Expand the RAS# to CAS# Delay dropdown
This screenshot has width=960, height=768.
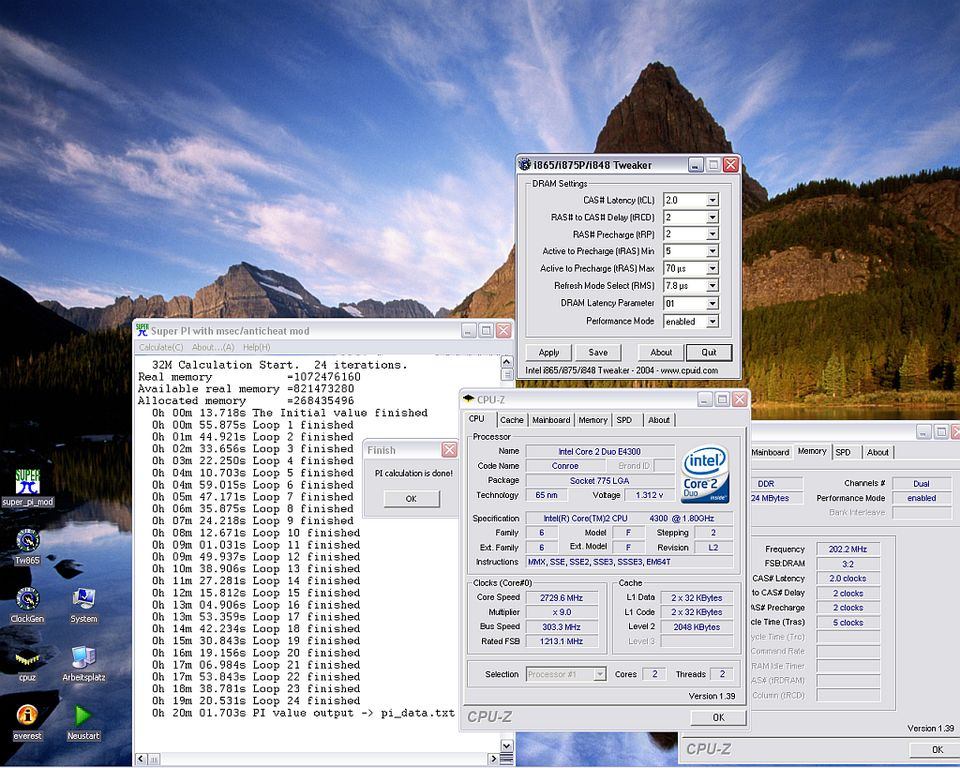point(712,217)
